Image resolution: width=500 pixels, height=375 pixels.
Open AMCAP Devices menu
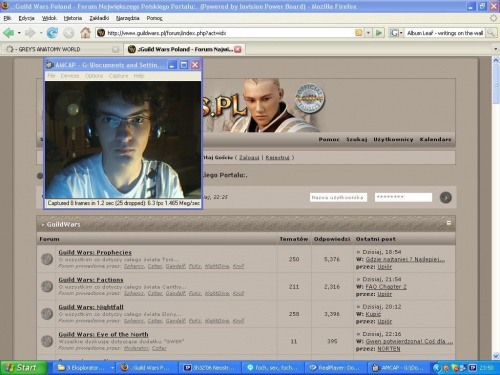click(70, 76)
